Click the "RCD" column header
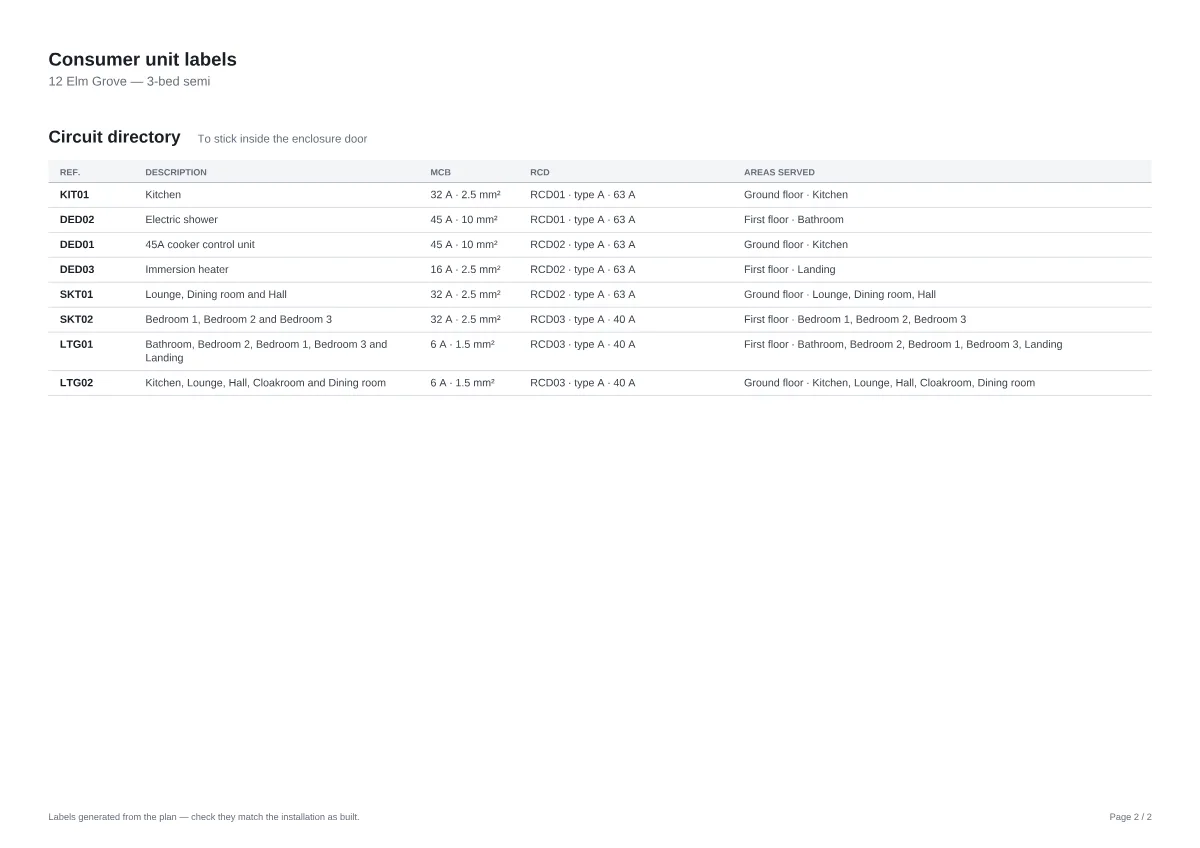The image size is (1200, 848). coord(540,172)
